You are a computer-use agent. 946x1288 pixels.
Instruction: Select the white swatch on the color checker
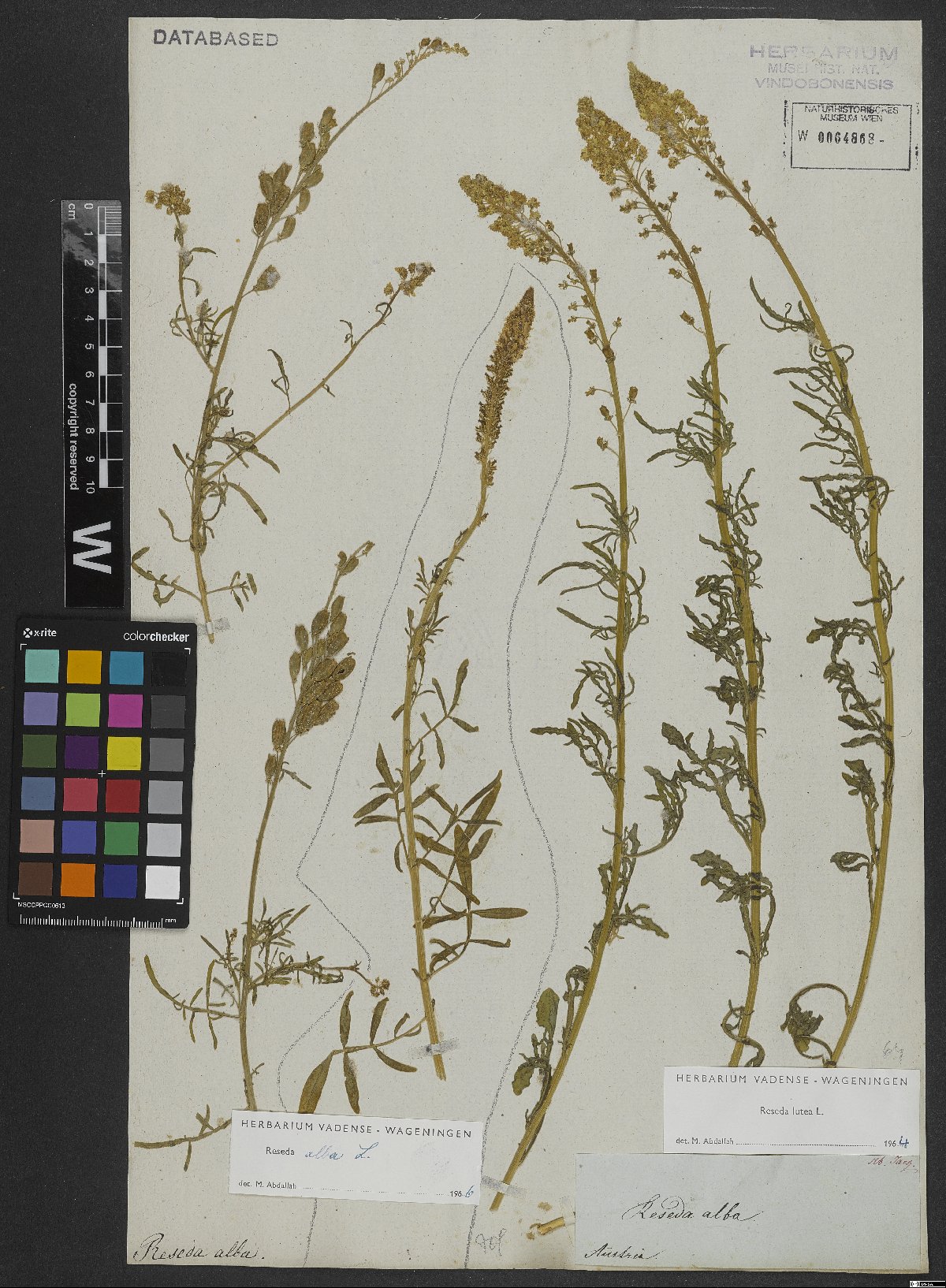(163, 881)
